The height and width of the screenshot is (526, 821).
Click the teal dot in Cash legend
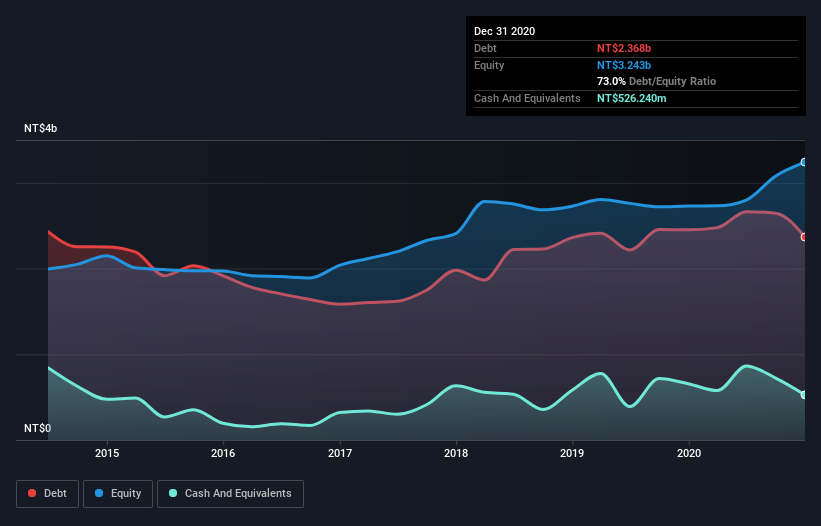(x=174, y=493)
